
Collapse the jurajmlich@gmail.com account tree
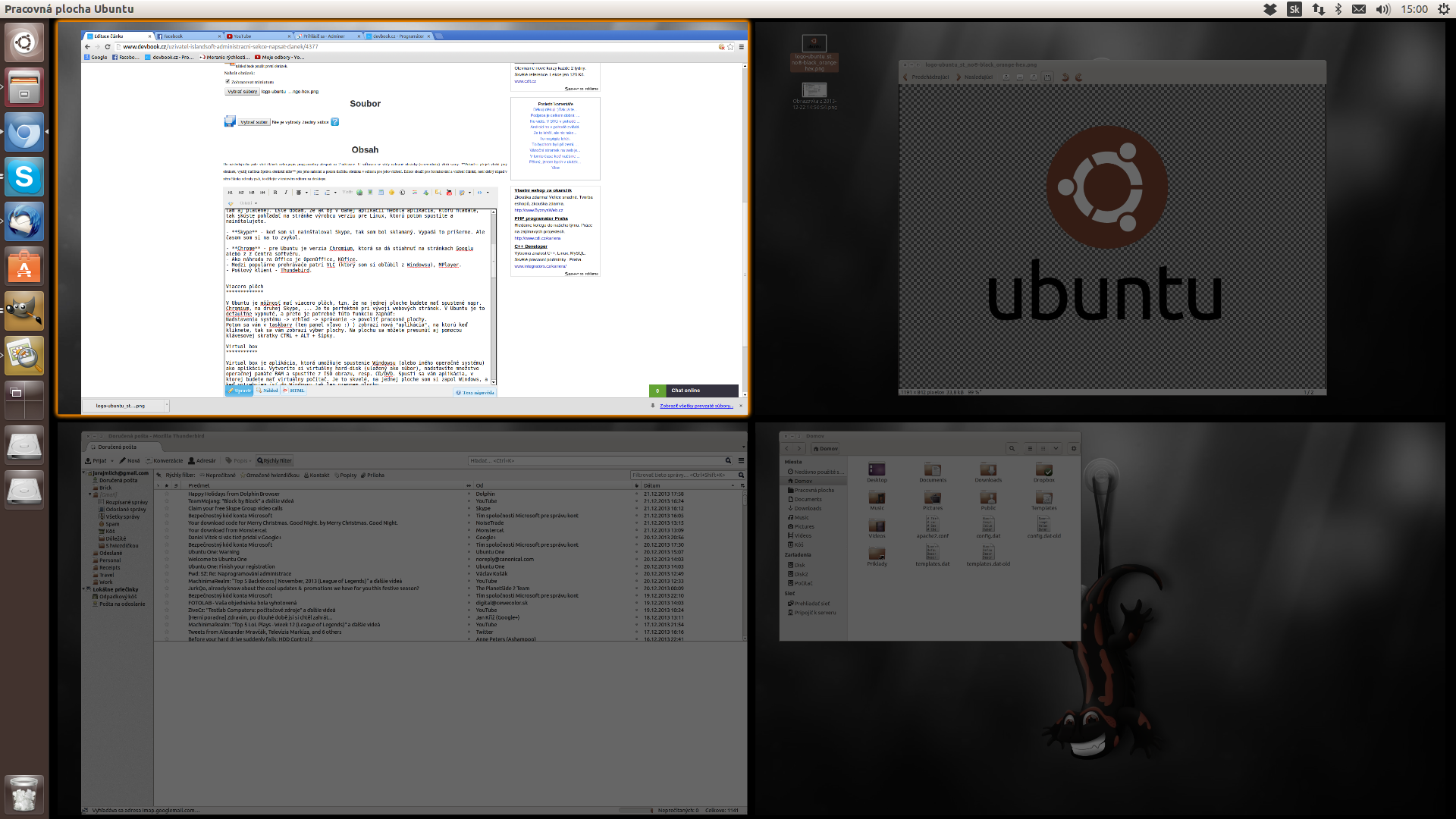pyautogui.click(x=85, y=472)
